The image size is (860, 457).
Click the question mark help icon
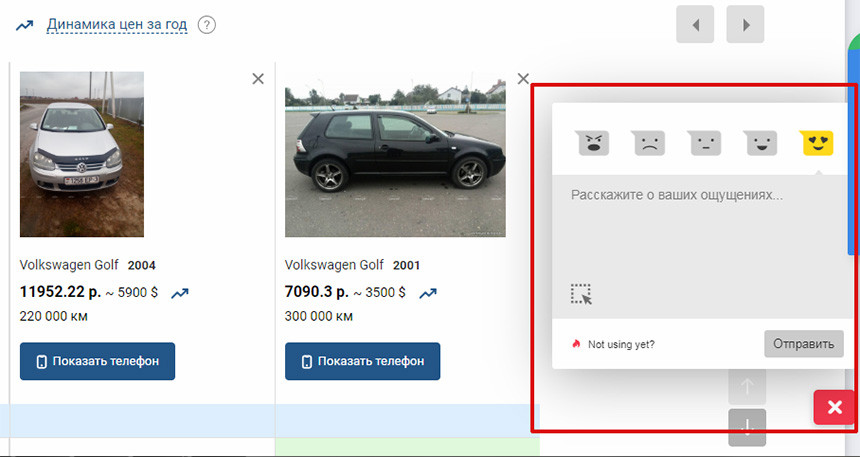(x=207, y=25)
